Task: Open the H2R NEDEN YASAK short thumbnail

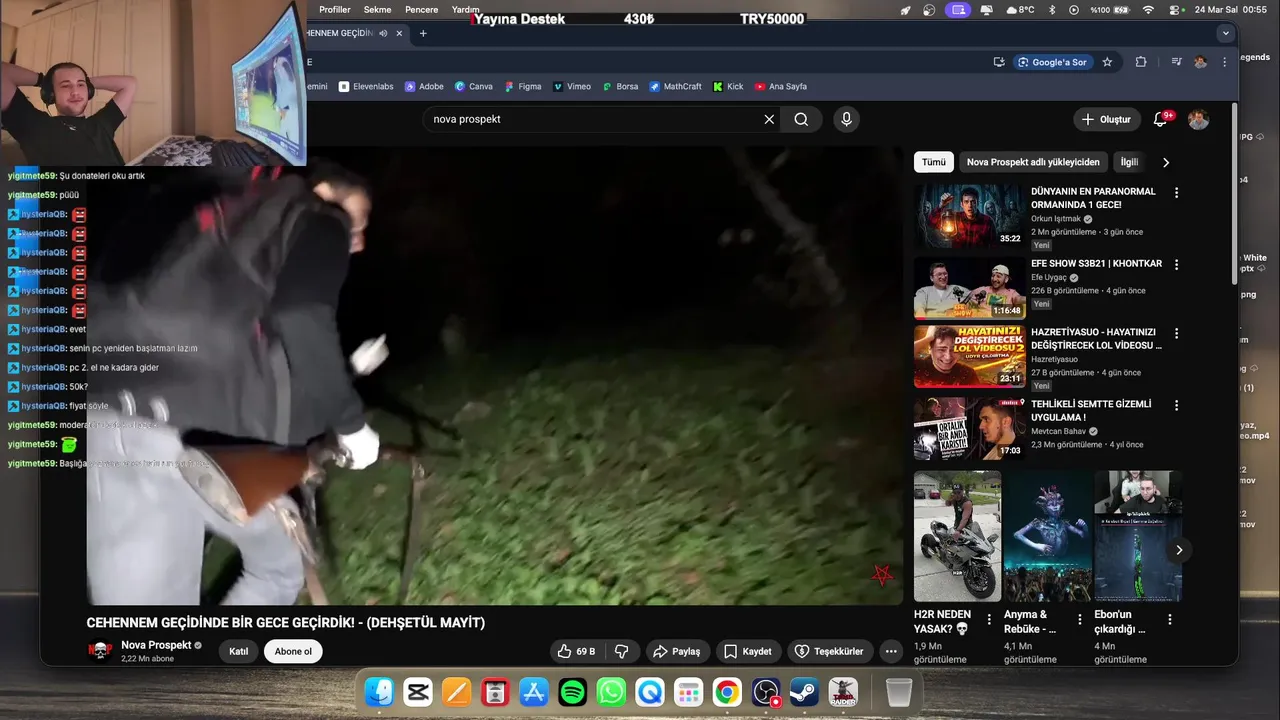Action: 957,536
